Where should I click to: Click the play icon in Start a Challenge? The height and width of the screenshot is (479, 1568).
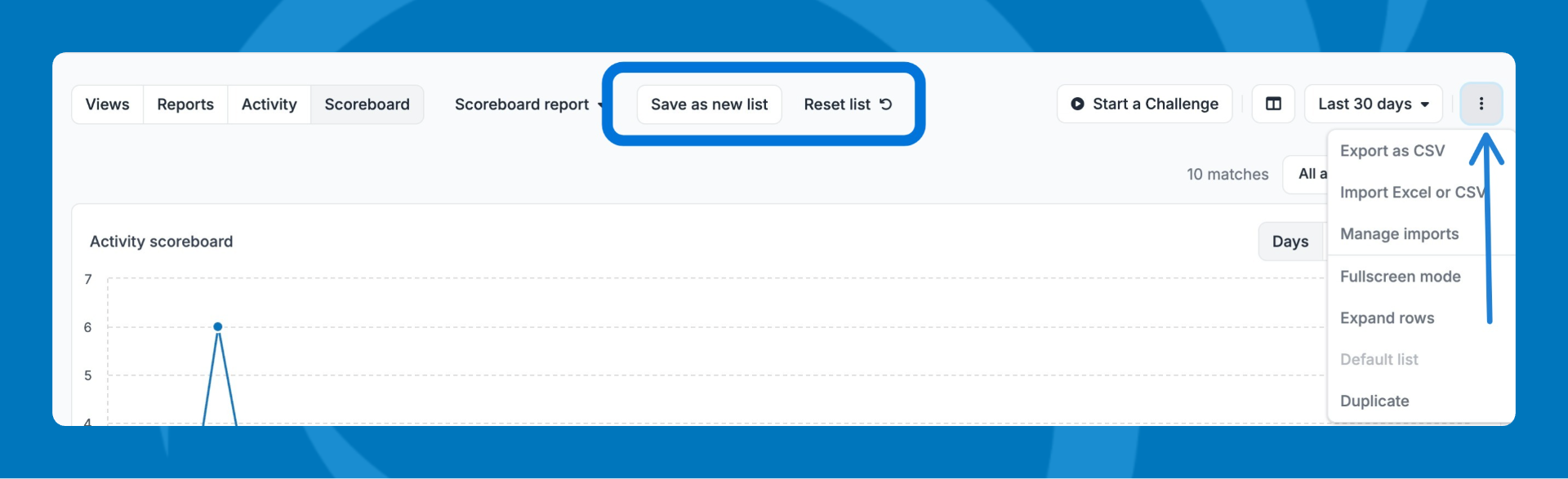tap(1077, 104)
